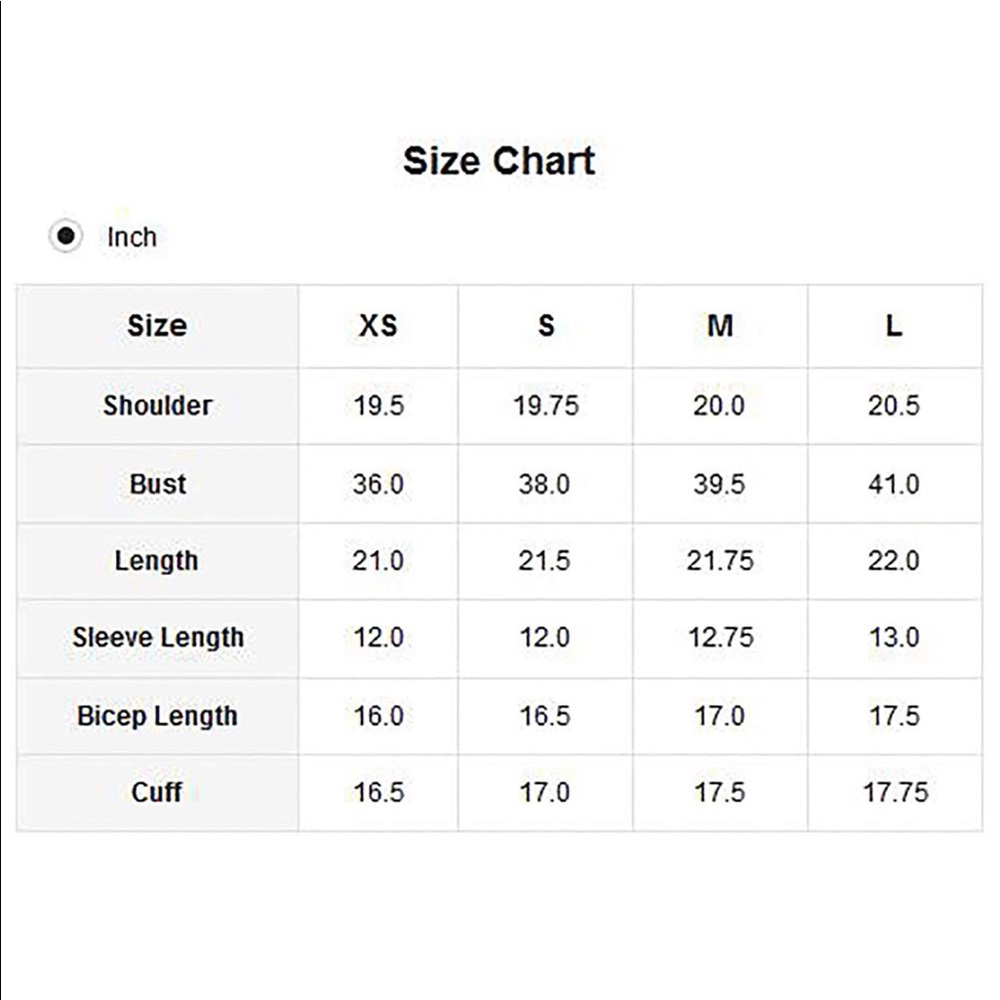The width and height of the screenshot is (1000, 1000).
Task: Select the XS column header
Action: pyautogui.click(x=378, y=326)
